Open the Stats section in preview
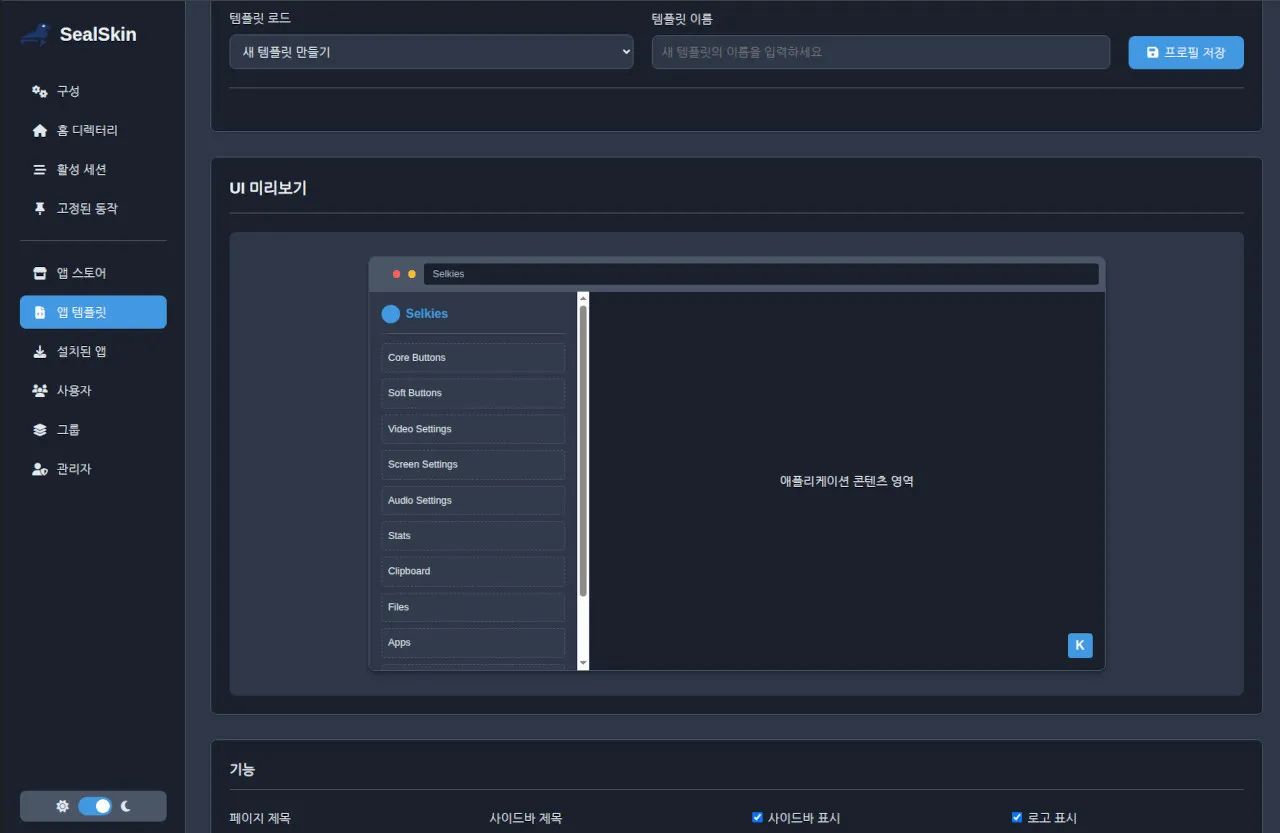The image size is (1280, 833). coord(473,536)
